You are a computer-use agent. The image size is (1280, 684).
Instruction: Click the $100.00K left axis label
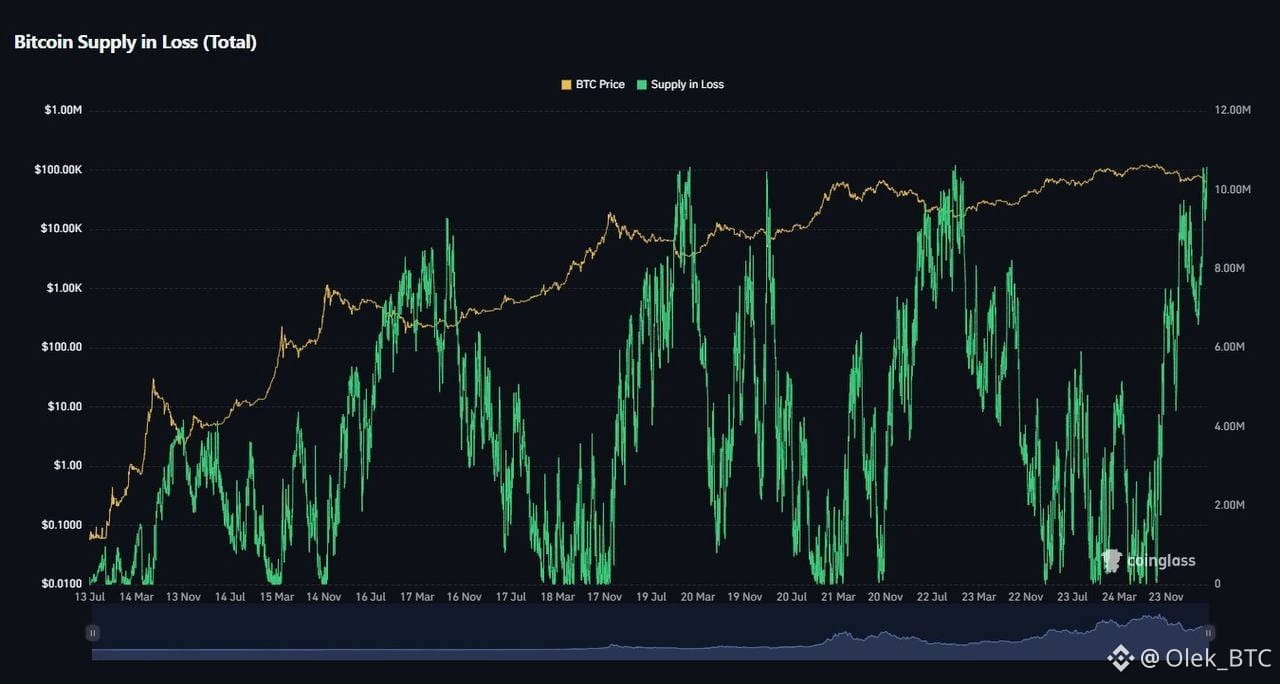point(57,170)
